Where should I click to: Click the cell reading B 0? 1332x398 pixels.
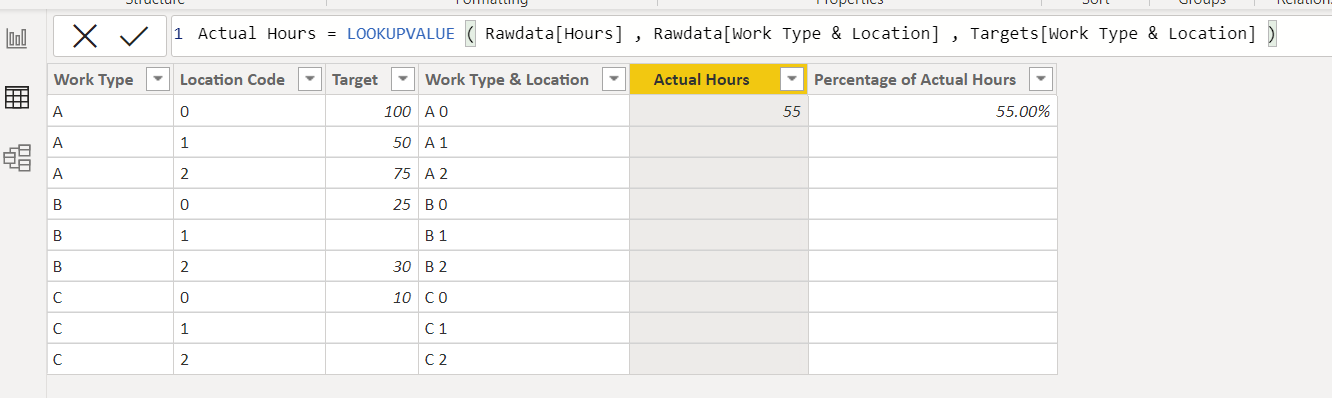[x=524, y=204]
